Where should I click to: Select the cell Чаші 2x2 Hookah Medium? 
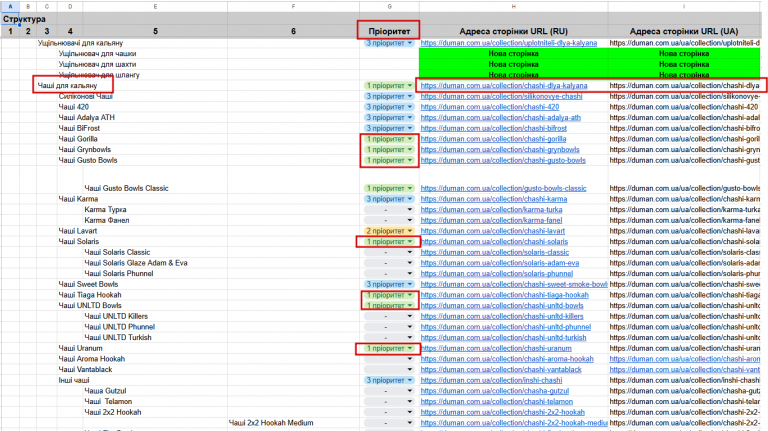(x=271, y=423)
